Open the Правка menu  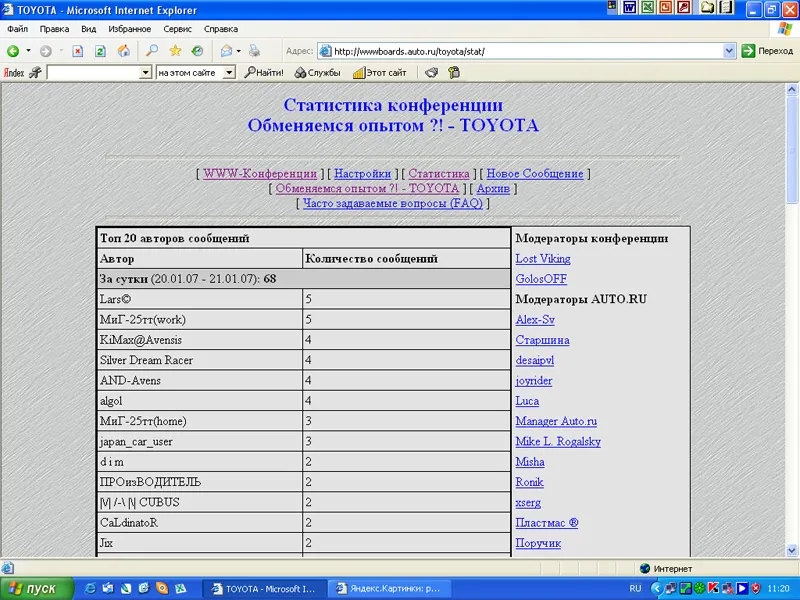click(54, 29)
